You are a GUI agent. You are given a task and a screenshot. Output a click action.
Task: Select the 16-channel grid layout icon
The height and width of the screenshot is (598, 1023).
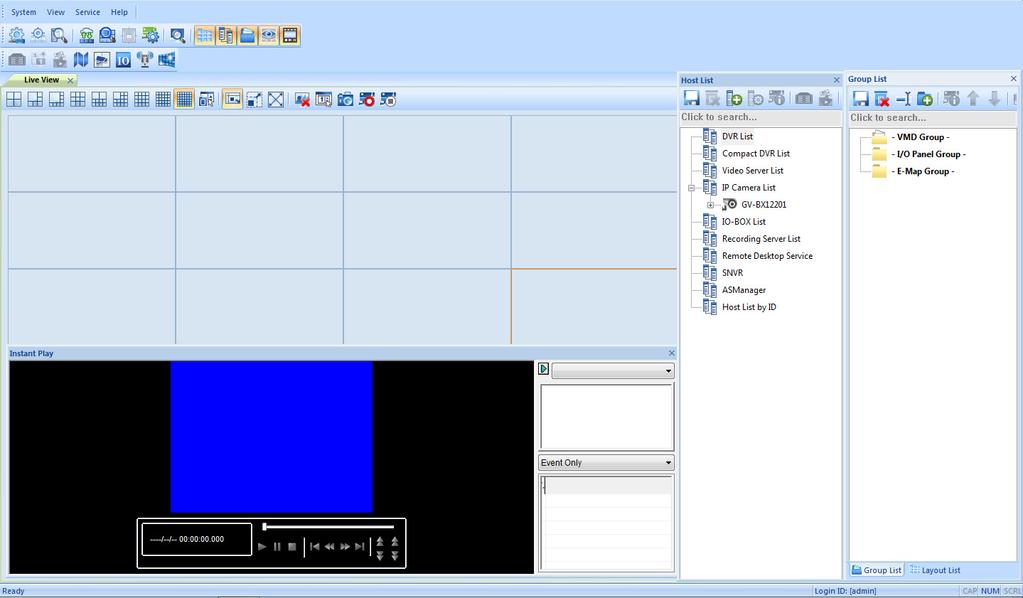[142, 99]
